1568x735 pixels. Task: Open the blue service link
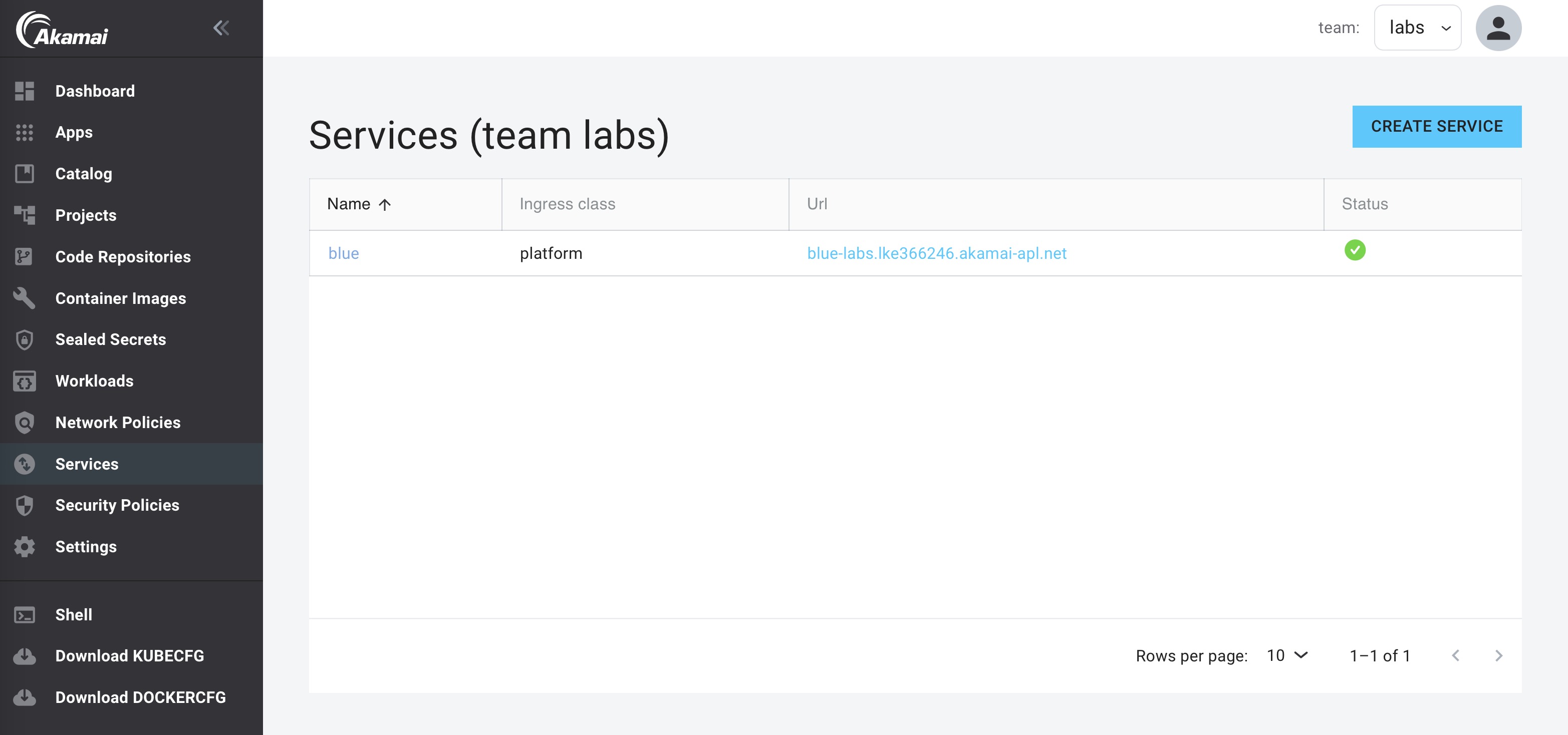(343, 253)
